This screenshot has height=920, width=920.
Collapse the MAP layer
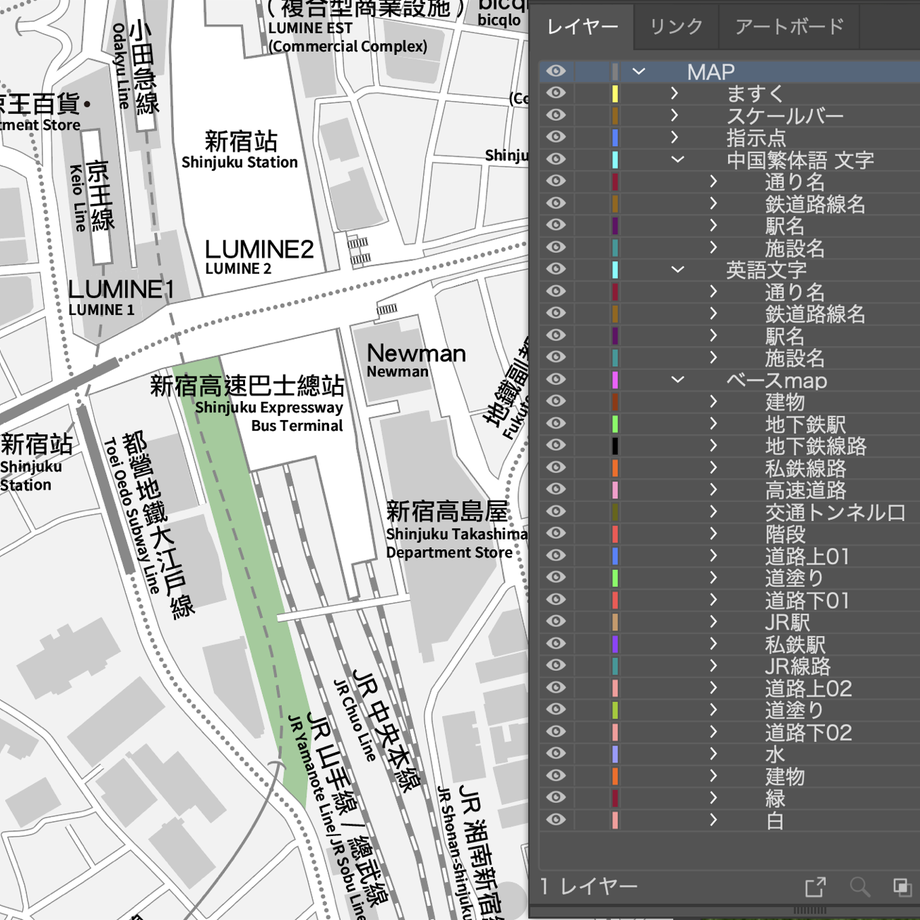tap(639, 72)
